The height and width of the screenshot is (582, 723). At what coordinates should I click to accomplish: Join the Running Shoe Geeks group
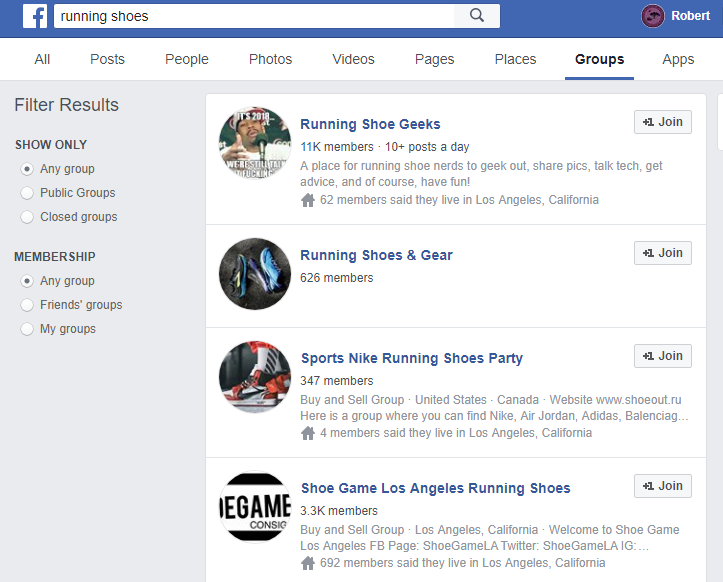click(663, 122)
